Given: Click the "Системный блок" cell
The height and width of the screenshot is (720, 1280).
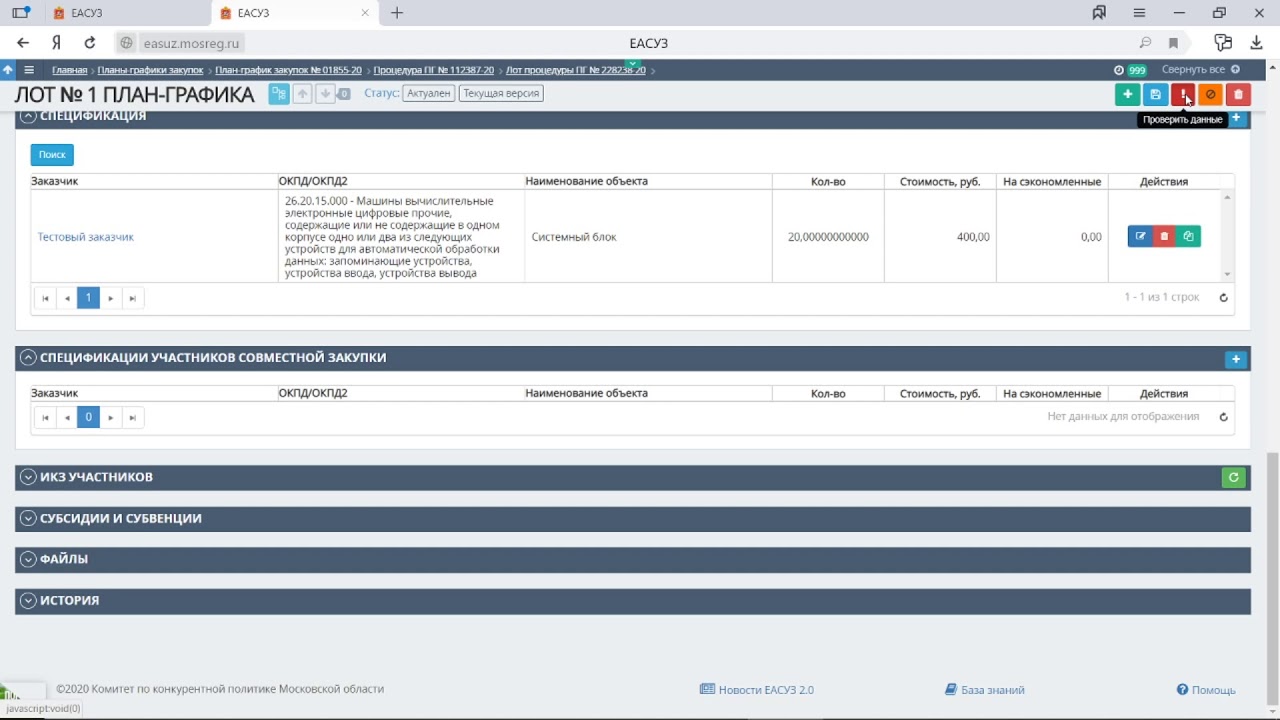Looking at the screenshot, I should pyautogui.click(x=648, y=237).
